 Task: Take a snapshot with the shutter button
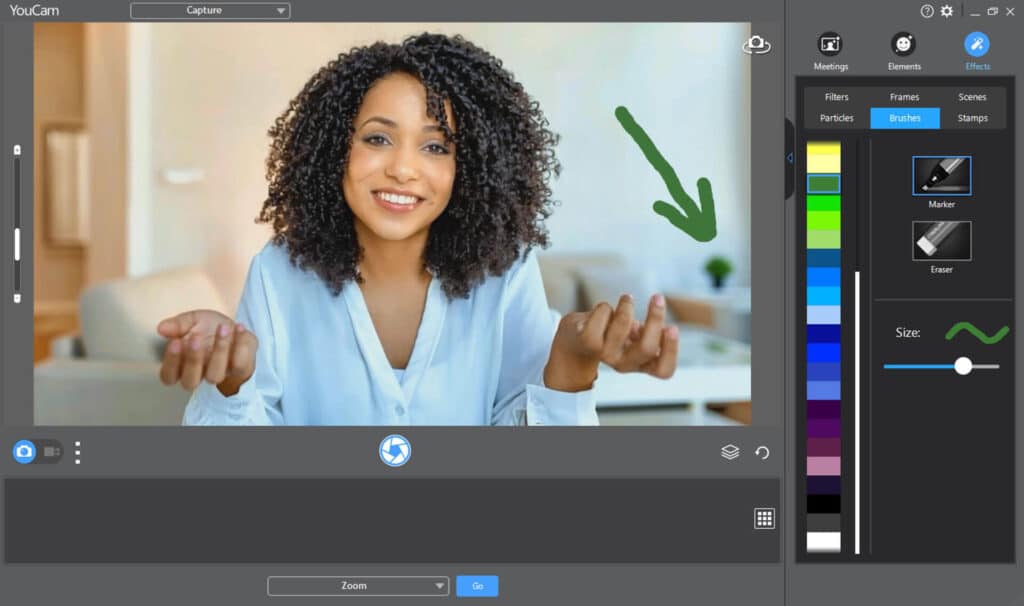pyautogui.click(x=395, y=451)
